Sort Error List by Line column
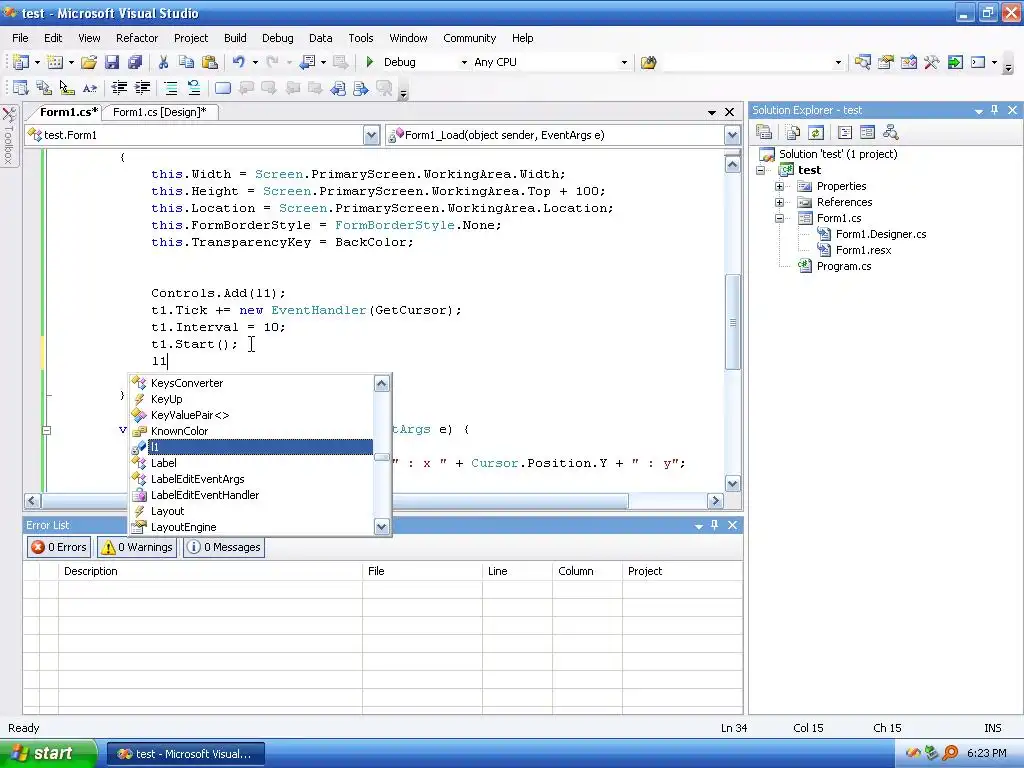This screenshot has height=768, width=1024. click(517, 571)
